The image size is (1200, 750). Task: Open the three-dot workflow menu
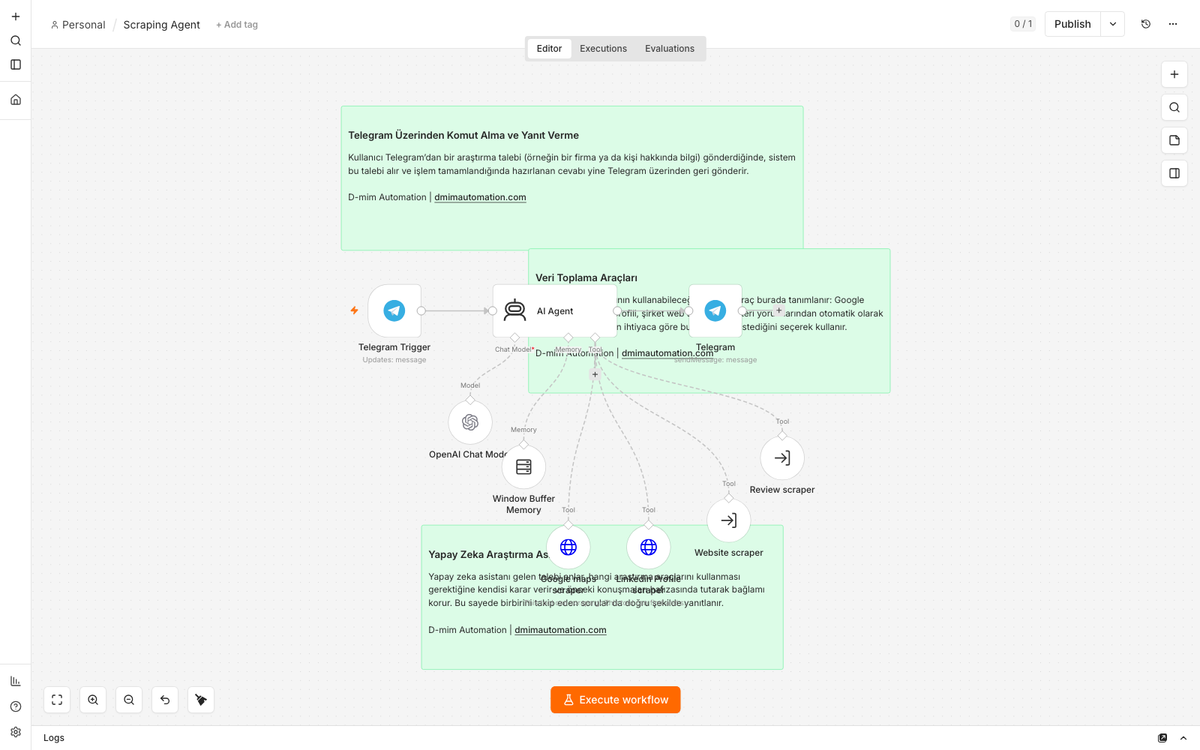pyautogui.click(x=1173, y=24)
